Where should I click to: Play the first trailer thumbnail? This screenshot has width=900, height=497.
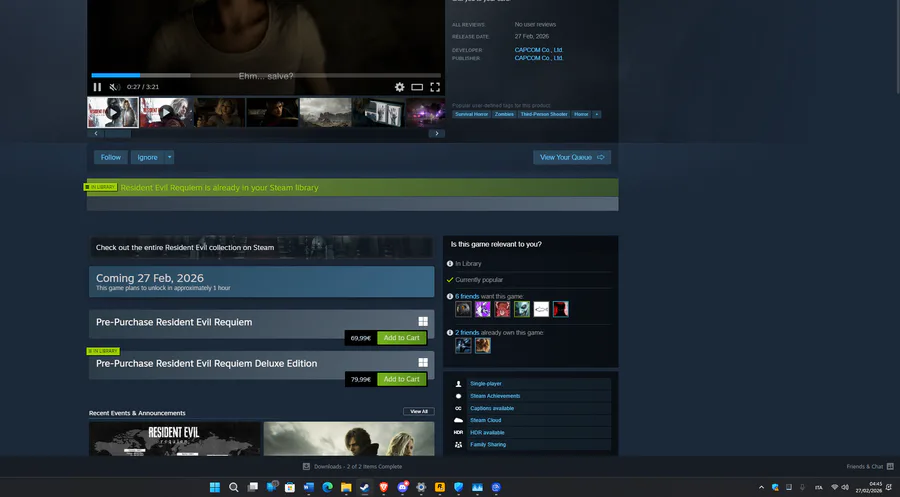(112, 112)
